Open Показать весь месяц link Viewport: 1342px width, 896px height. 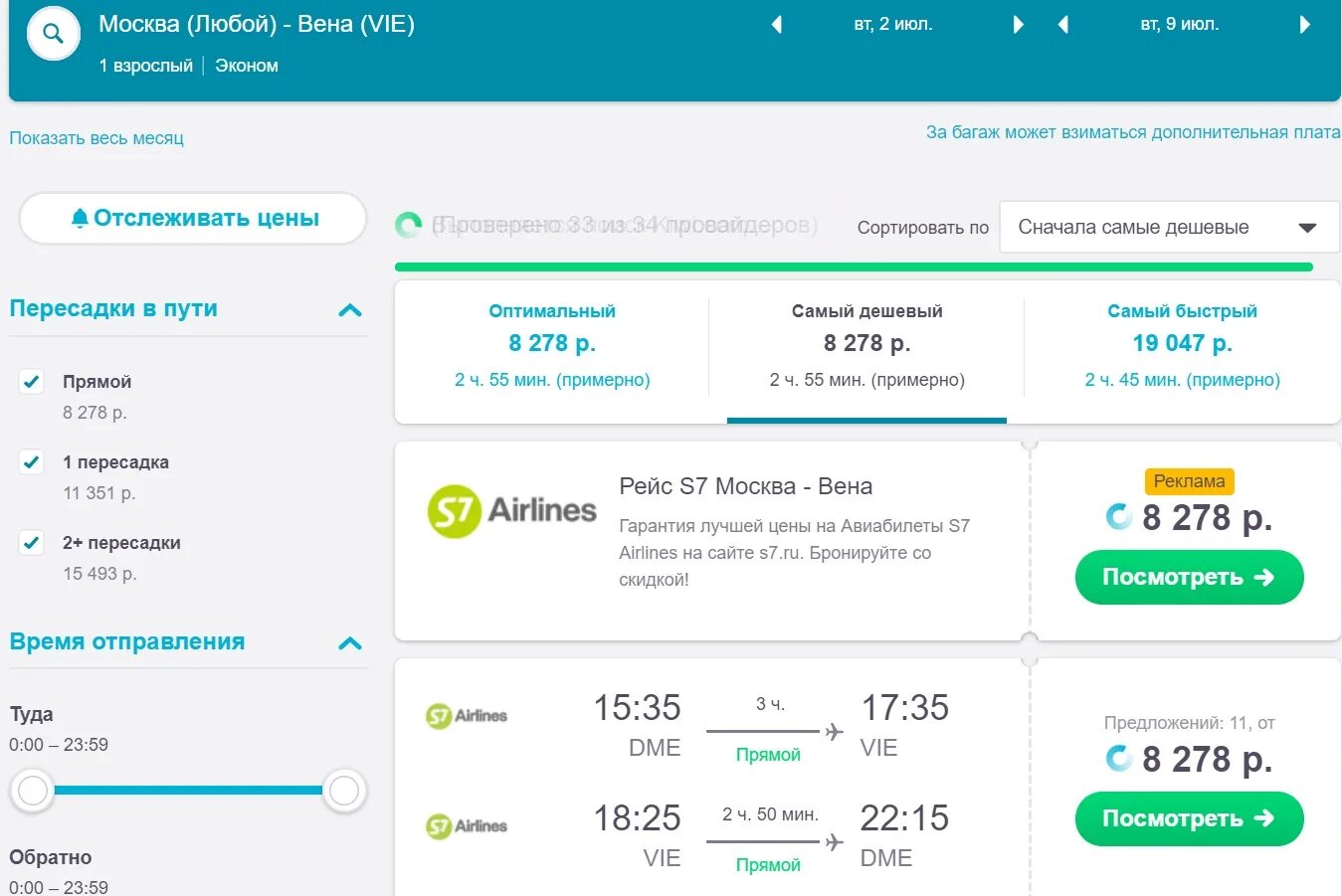click(96, 138)
